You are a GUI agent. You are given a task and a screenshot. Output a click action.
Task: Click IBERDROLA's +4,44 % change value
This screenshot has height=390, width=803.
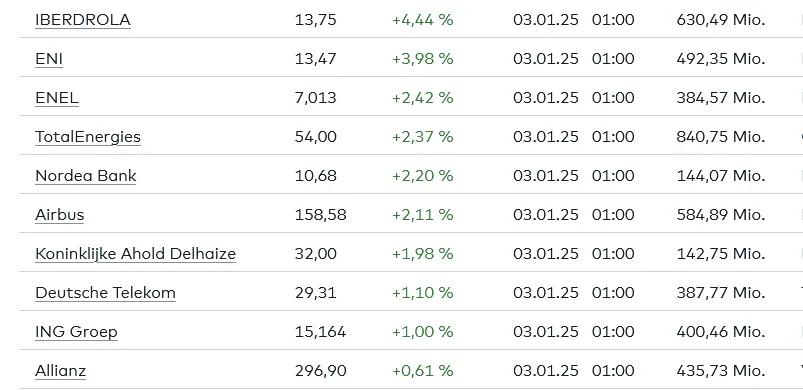(422, 20)
